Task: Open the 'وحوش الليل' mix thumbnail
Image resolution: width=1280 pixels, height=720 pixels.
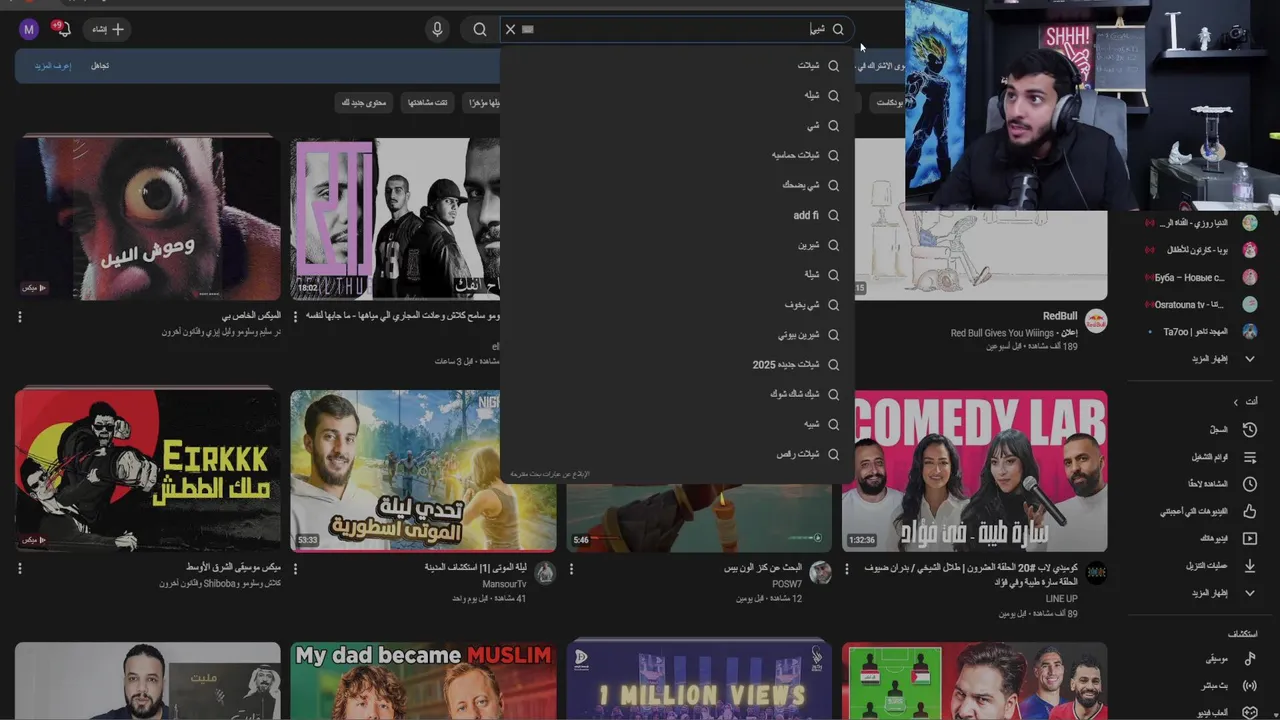Action: pyautogui.click(x=148, y=217)
